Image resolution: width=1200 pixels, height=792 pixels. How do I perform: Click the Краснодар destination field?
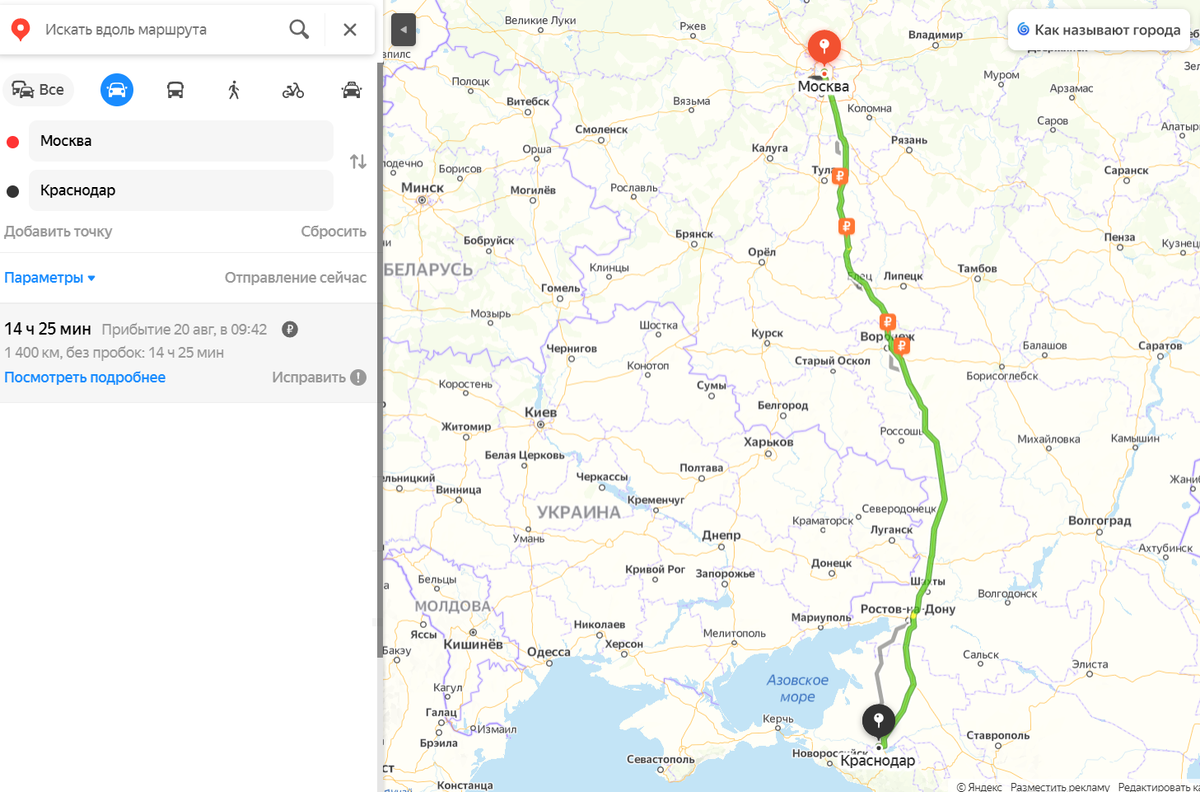[181, 190]
